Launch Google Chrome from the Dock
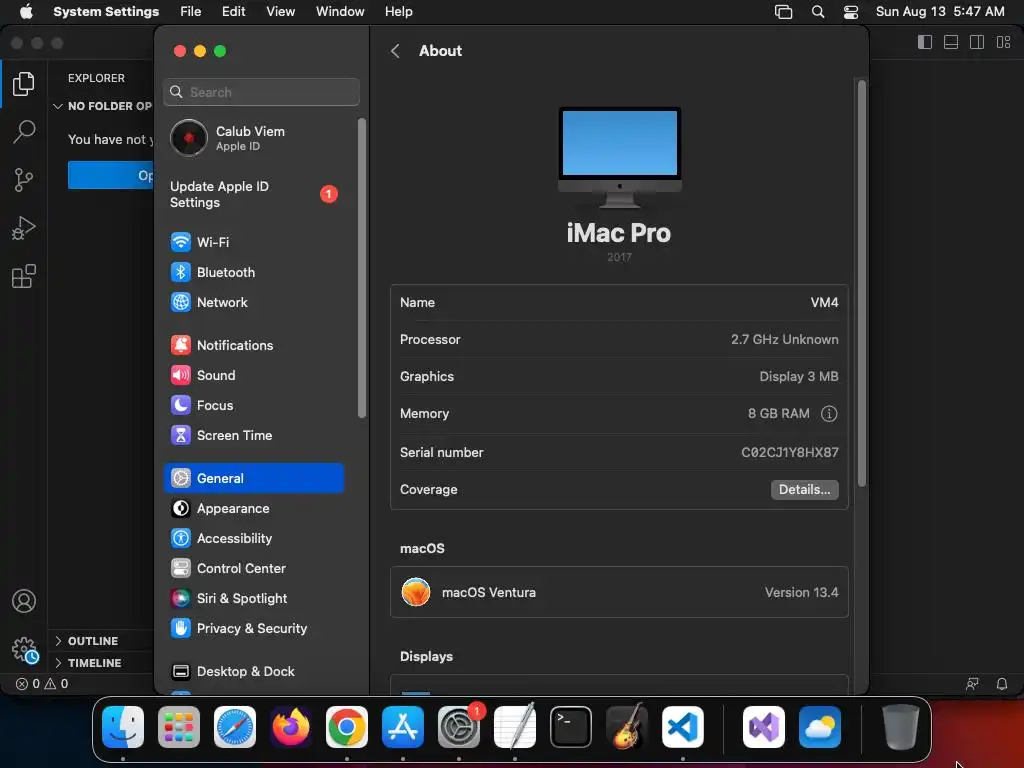 [347, 727]
